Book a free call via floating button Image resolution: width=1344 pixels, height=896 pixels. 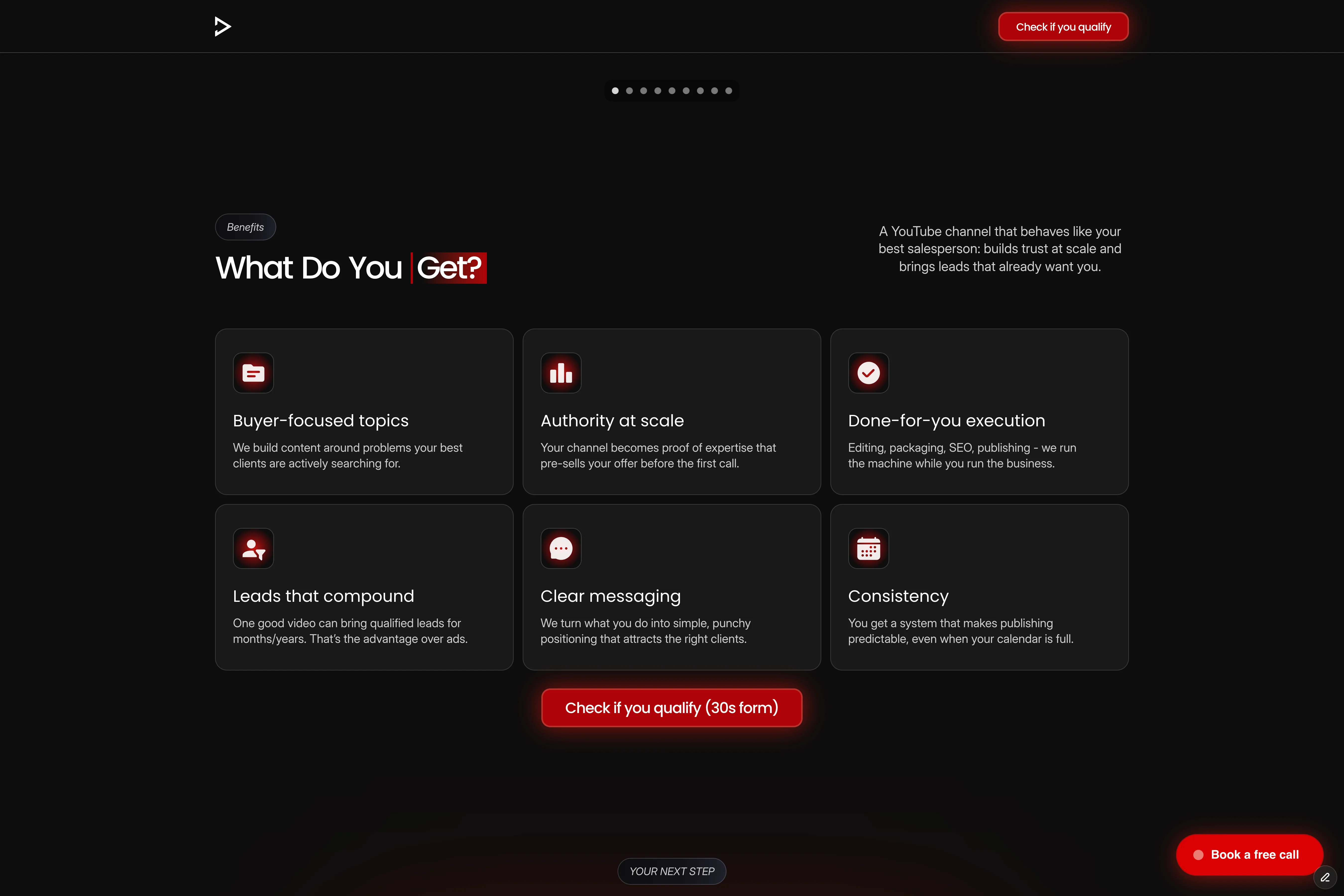(1249, 855)
